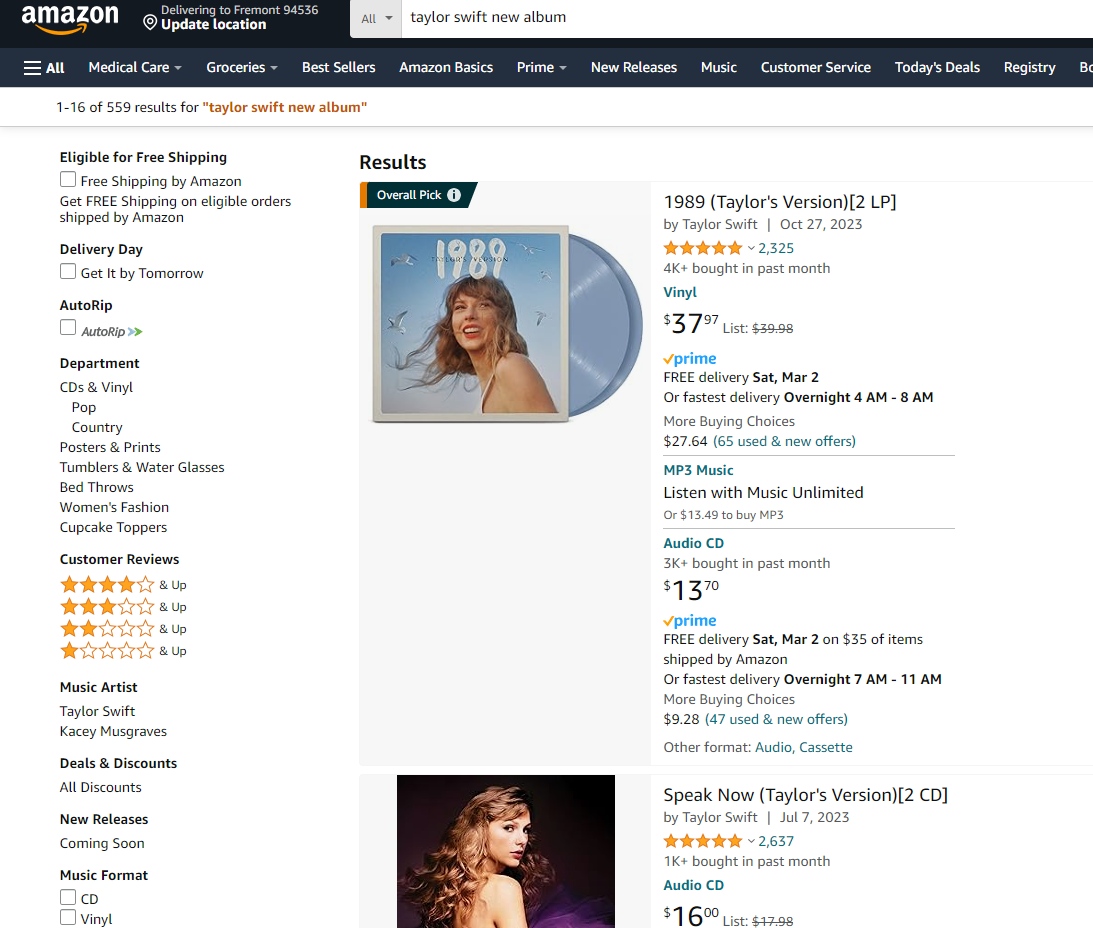Select the Vinyl format link

point(680,293)
